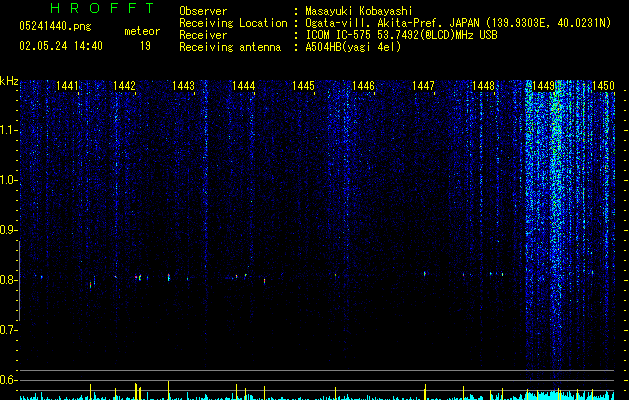The image size is (629, 400).
Task: Click the gray vertical frequency range bar
Action: point(19,281)
